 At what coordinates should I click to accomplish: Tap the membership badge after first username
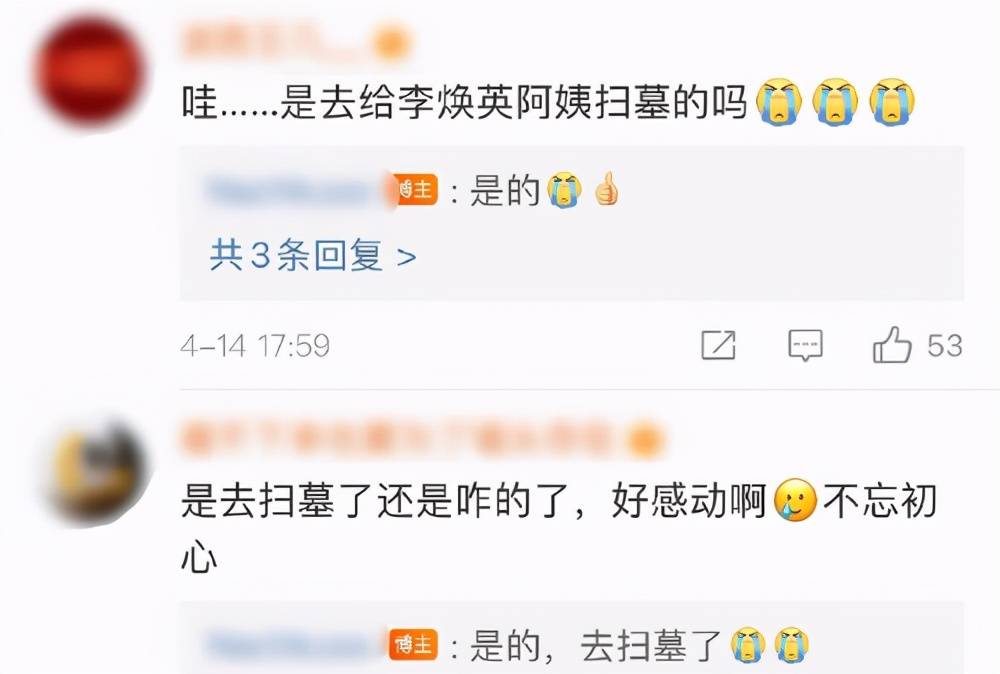391,43
